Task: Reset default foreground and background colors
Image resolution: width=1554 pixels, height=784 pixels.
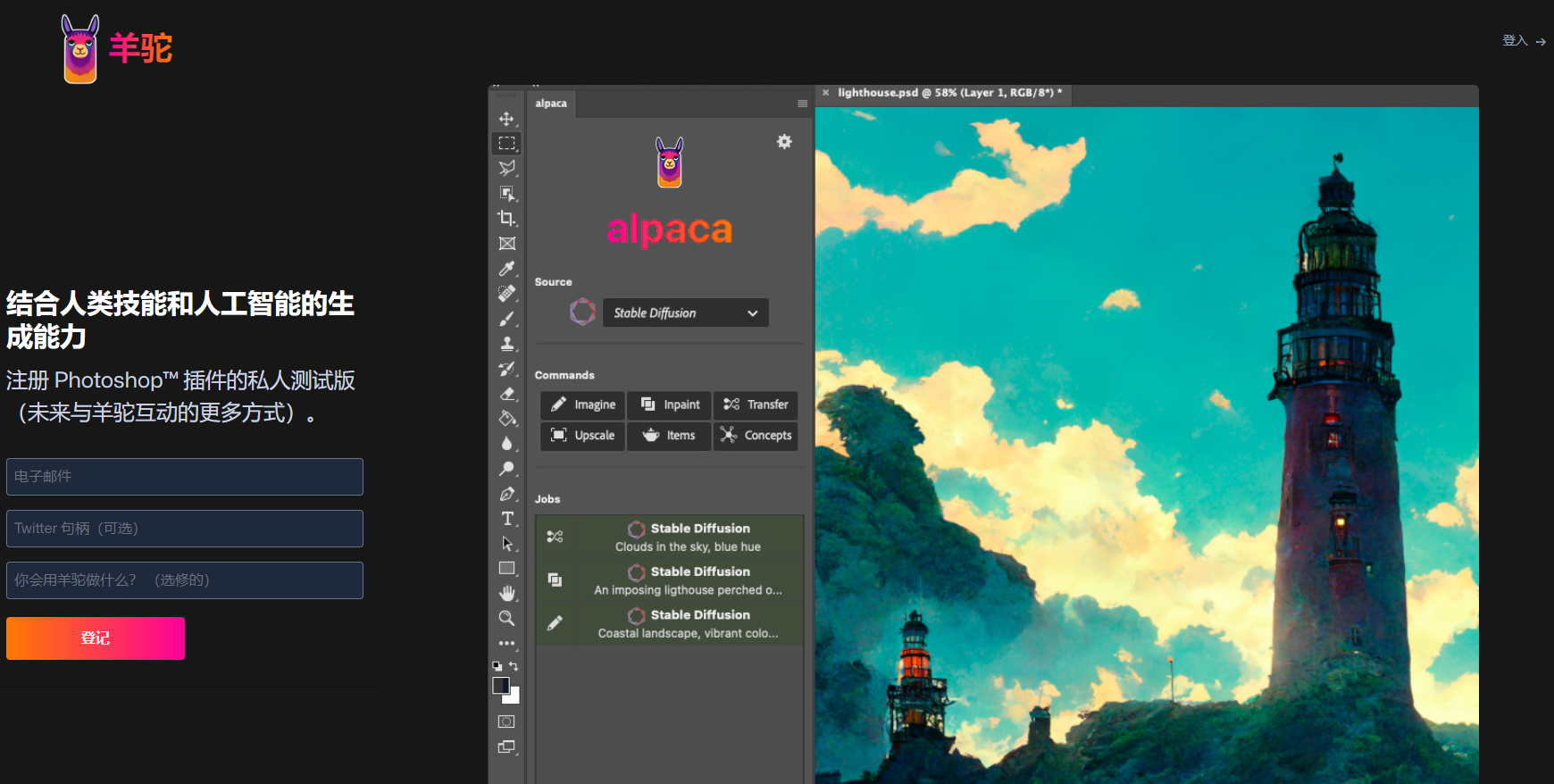Action: coord(497,665)
